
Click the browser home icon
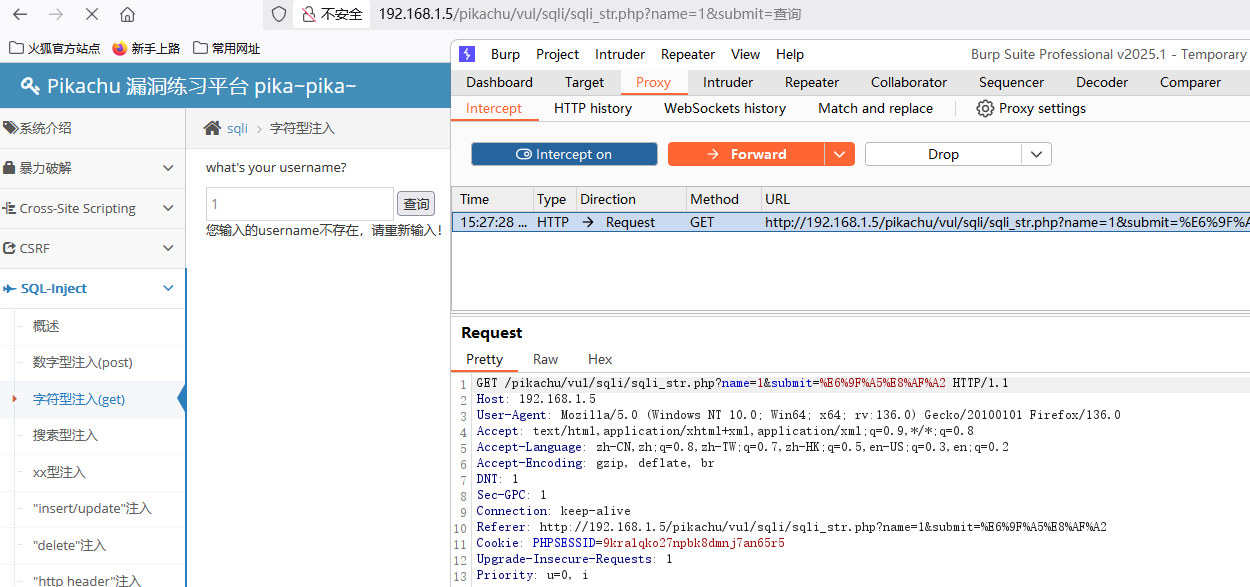click(127, 15)
